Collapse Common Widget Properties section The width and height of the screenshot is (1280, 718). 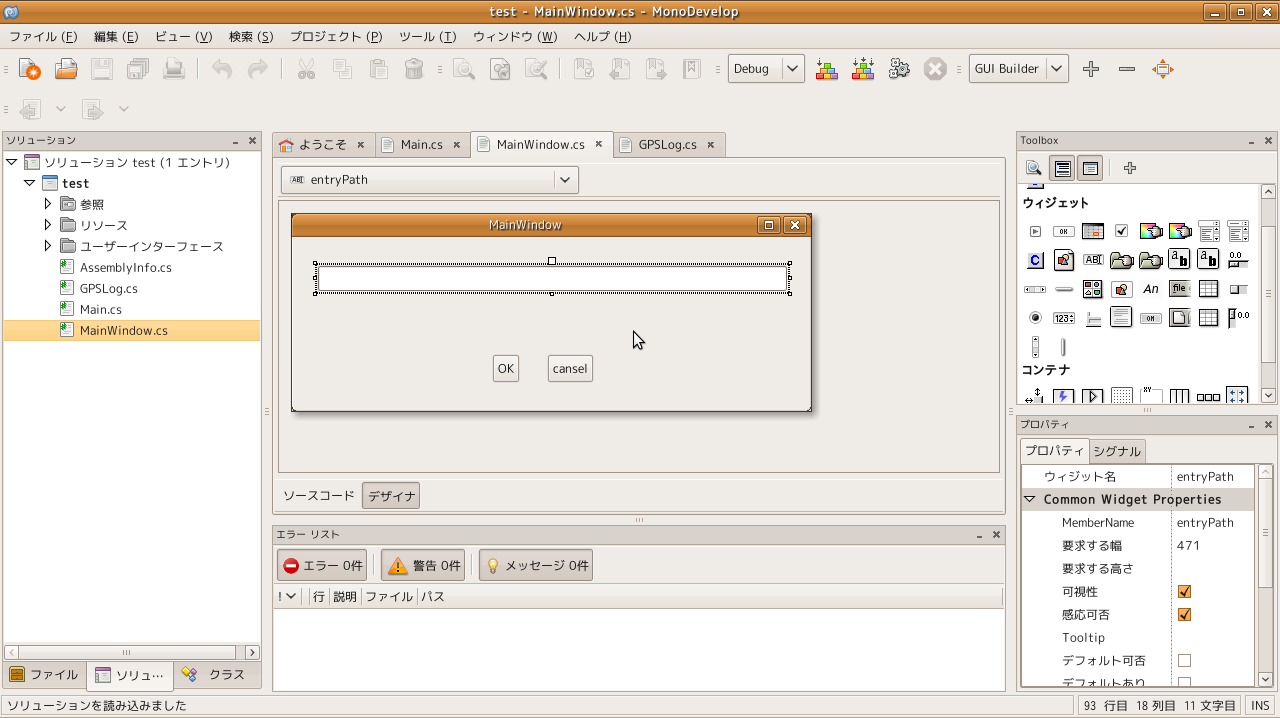1029,499
